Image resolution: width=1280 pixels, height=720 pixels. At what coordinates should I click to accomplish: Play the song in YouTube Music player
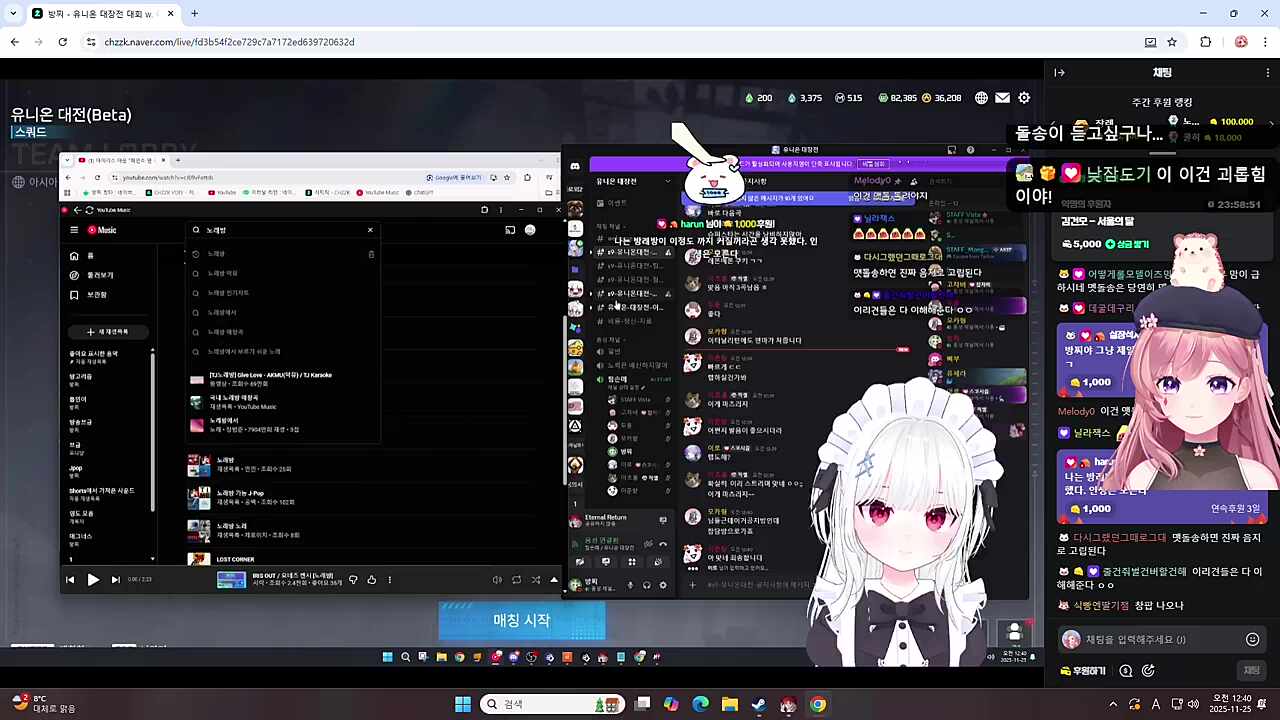point(92,579)
